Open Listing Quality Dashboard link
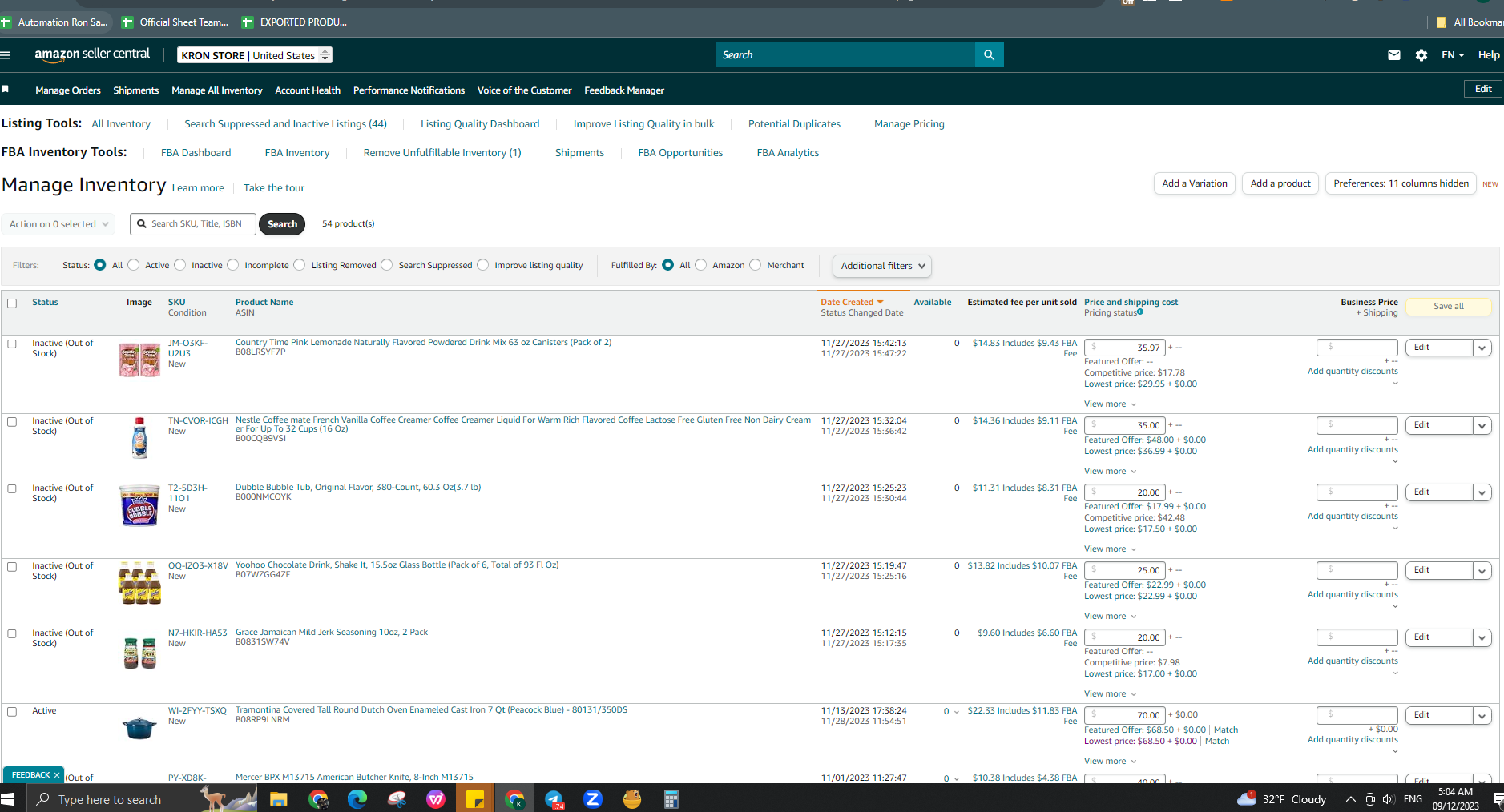Viewport: 1504px width, 812px height. click(480, 124)
